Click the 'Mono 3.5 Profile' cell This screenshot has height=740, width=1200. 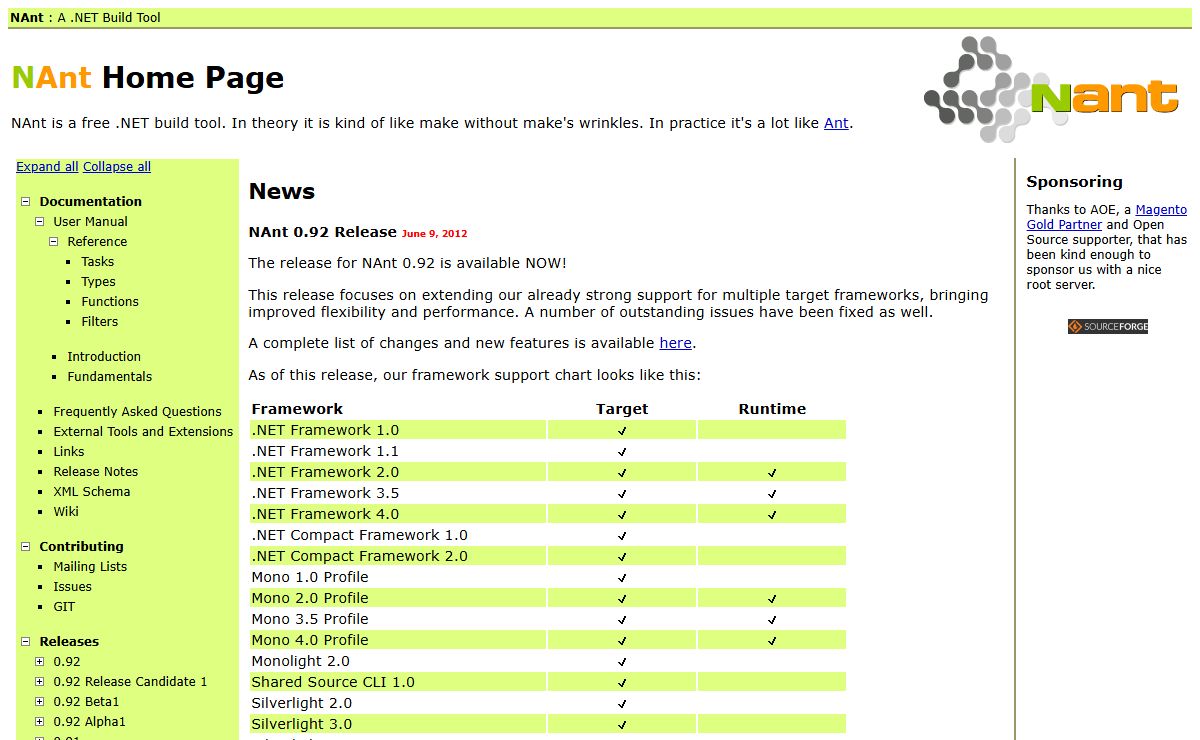pyautogui.click(x=398, y=619)
